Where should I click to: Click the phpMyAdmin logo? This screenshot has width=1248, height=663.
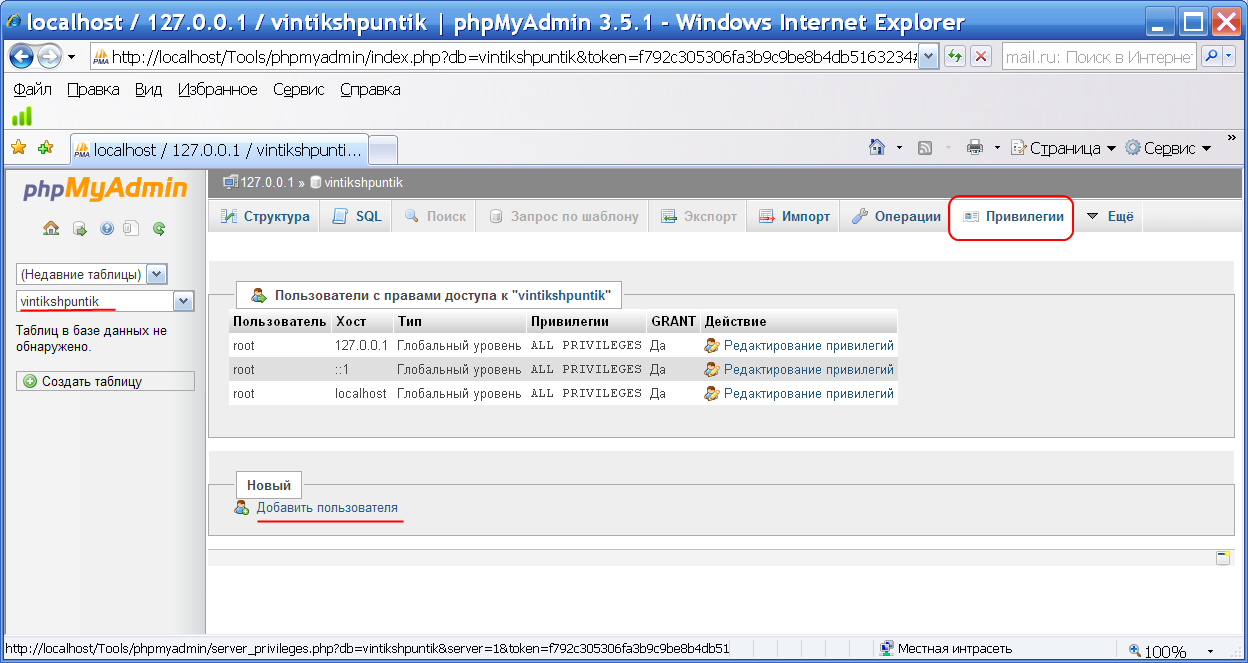pos(105,188)
